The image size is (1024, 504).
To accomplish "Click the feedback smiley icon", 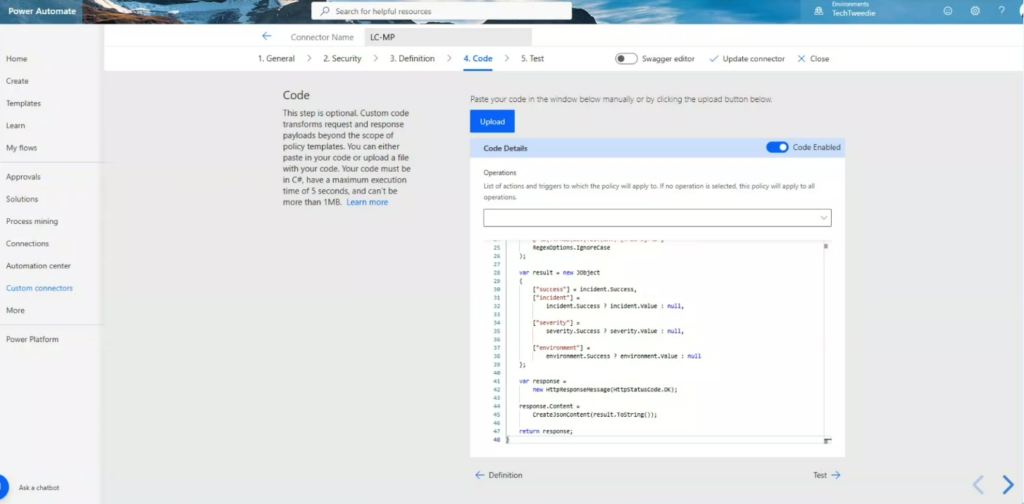I will 948,11.
